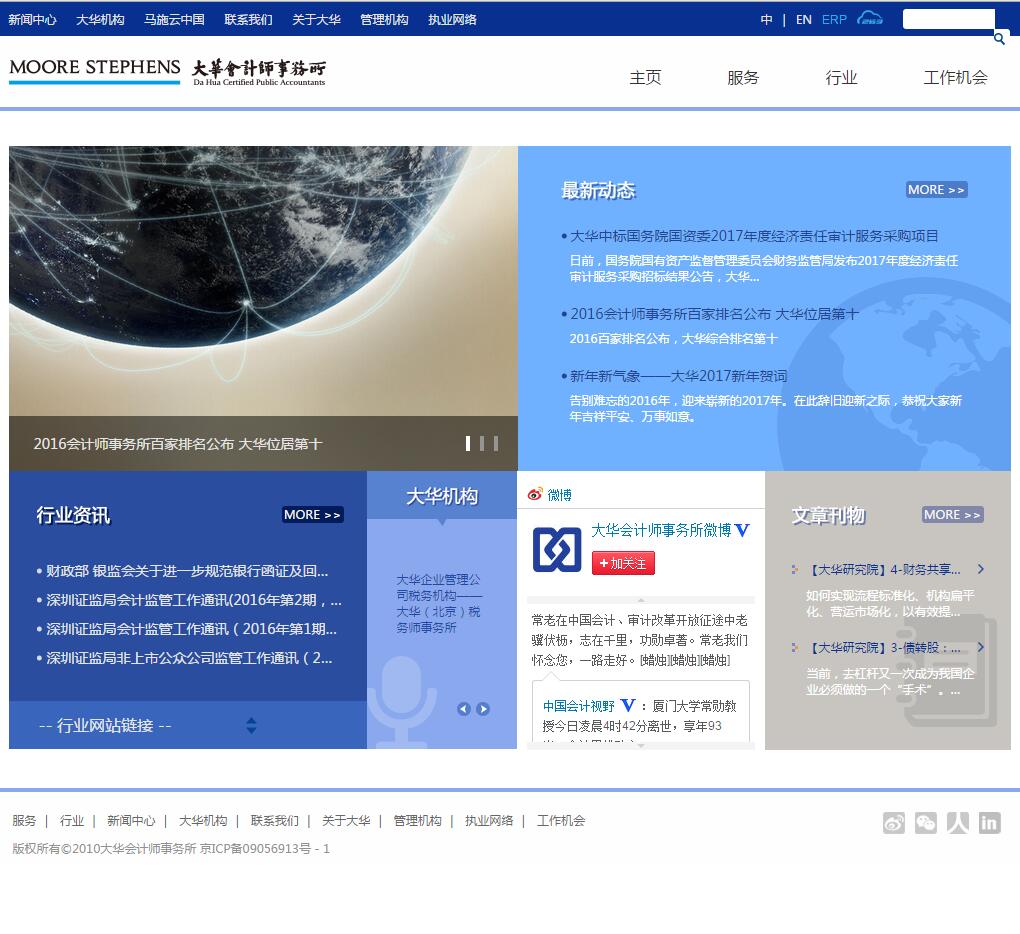Screen dimensions: 1020x934
Task: Open the 服务 main menu item
Action: 743,77
